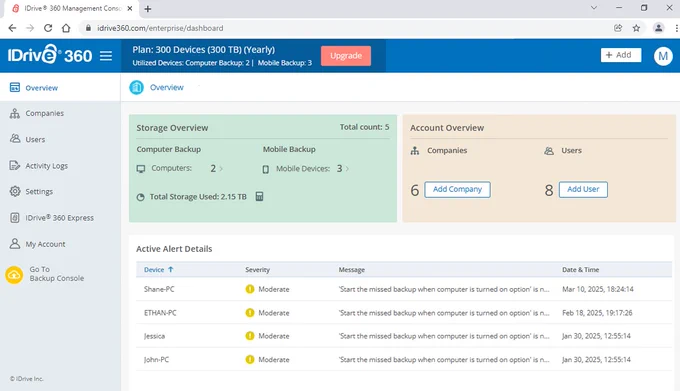Click Mar 10, 2025, 18:24:14 timestamp
This screenshot has width=680, height=391.
coord(598,289)
